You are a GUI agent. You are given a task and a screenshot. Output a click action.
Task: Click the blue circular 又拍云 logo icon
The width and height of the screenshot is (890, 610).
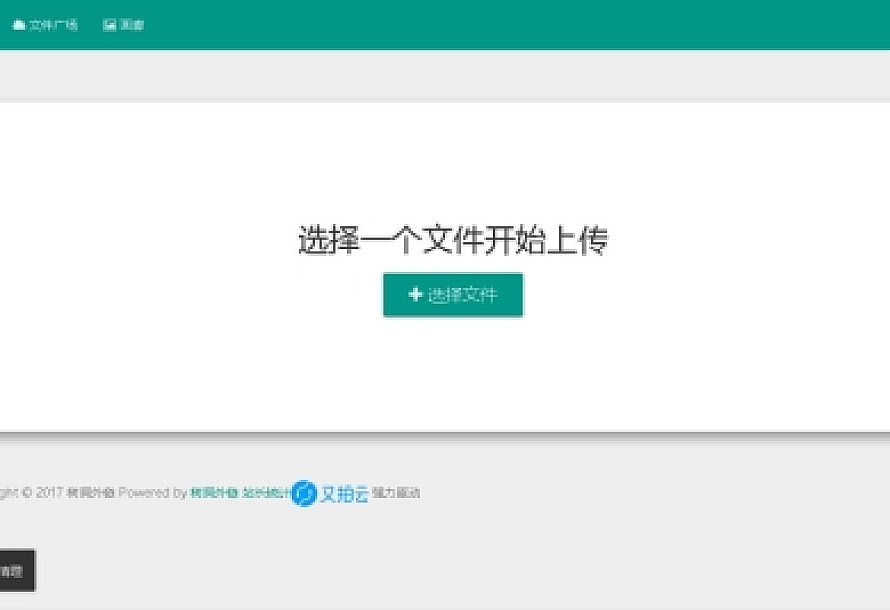tap(304, 493)
